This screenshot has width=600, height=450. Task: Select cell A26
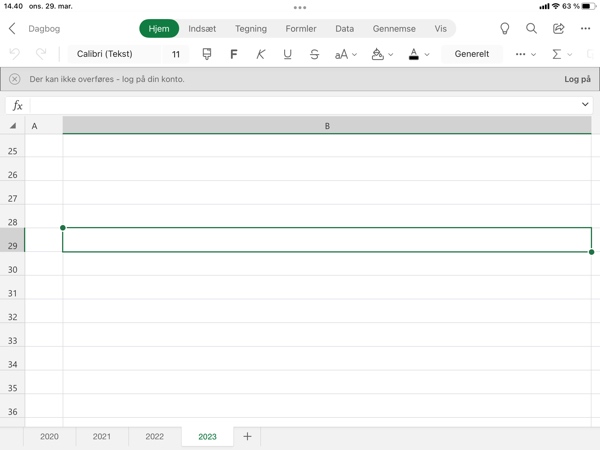click(x=44, y=169)
